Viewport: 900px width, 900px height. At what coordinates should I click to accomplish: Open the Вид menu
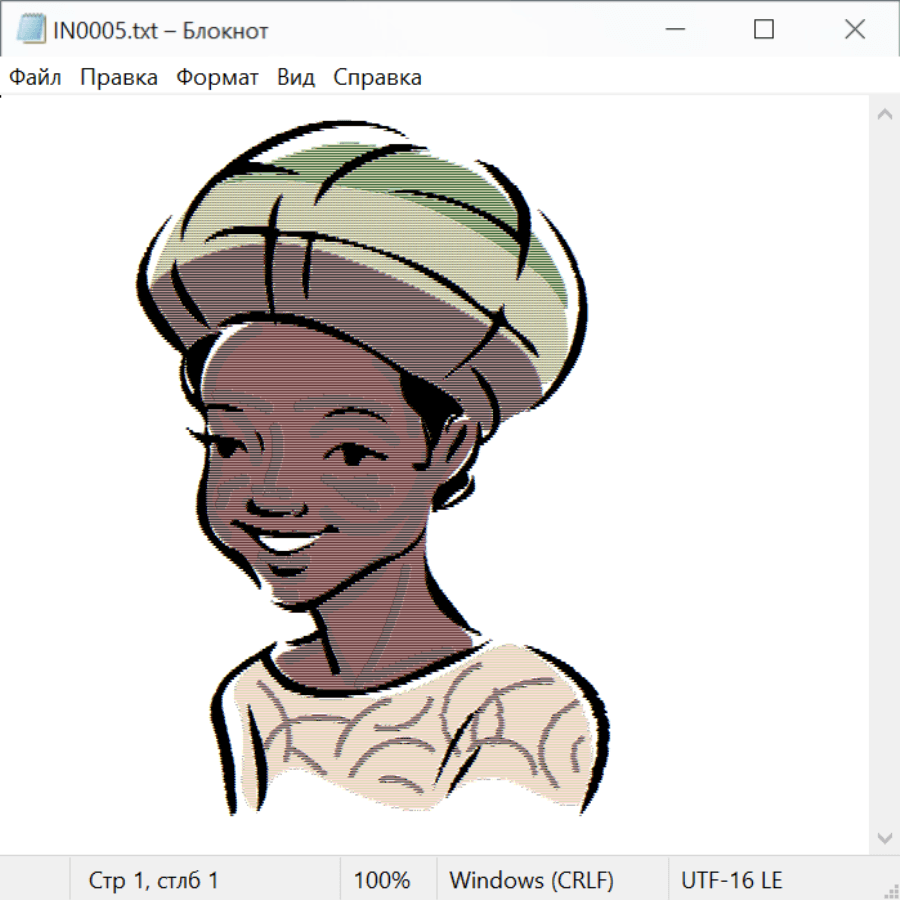point(295,78)
